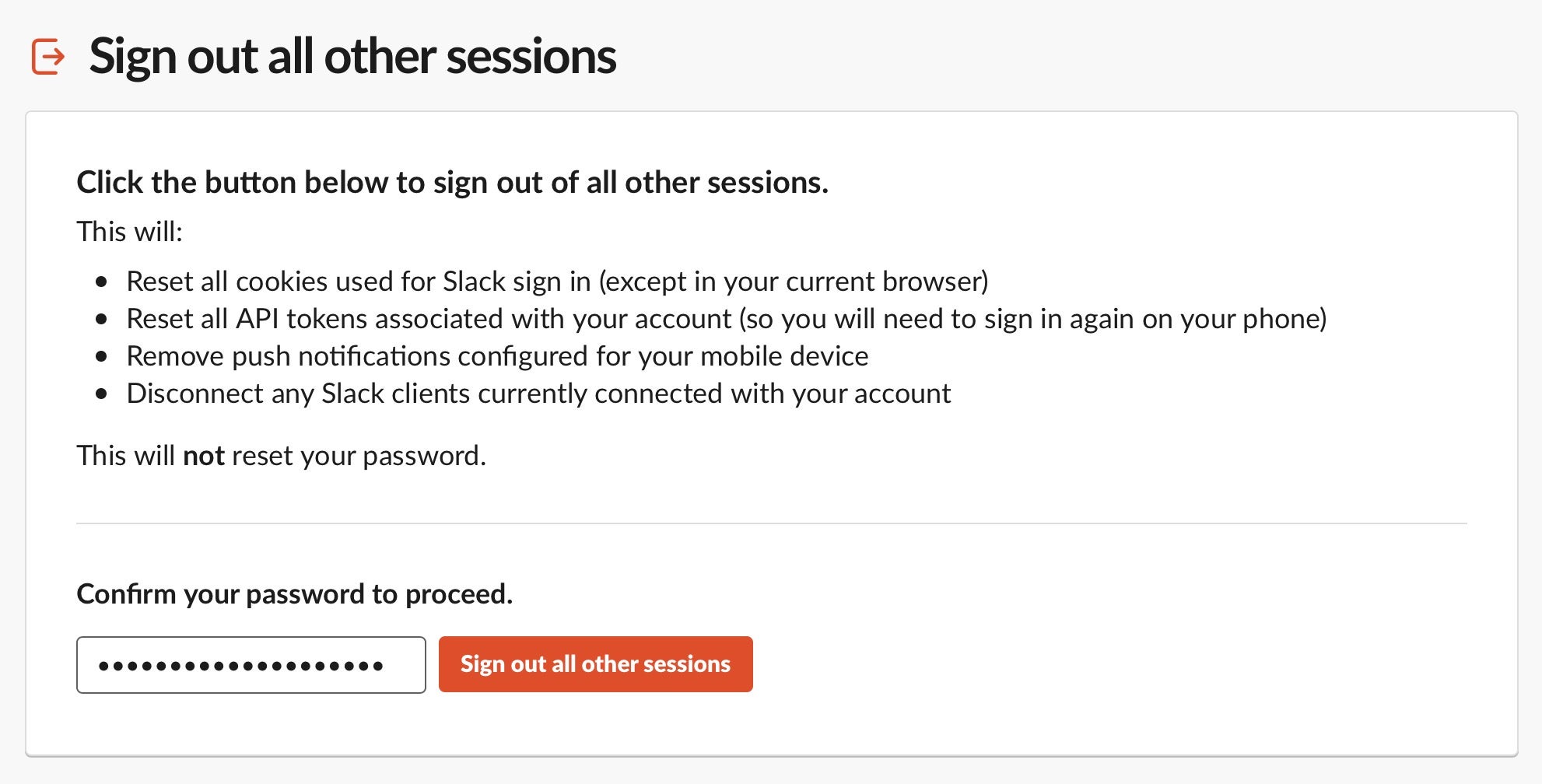
Task: Click the "Confirm your password to proceed." label
Action: (294, 594)
